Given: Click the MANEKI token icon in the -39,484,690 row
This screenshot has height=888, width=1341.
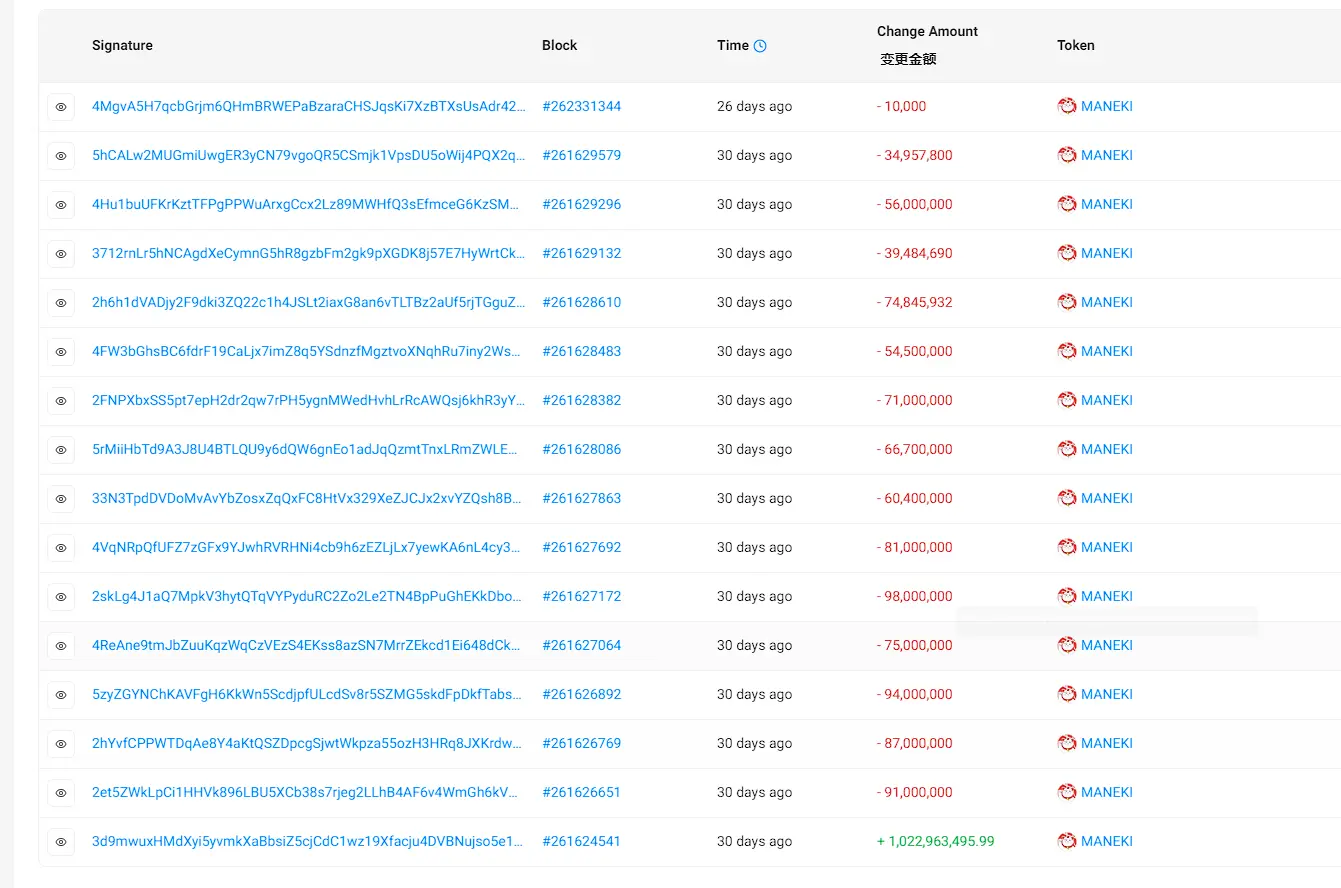Looking at the screenshot, I should [1067, 253].
